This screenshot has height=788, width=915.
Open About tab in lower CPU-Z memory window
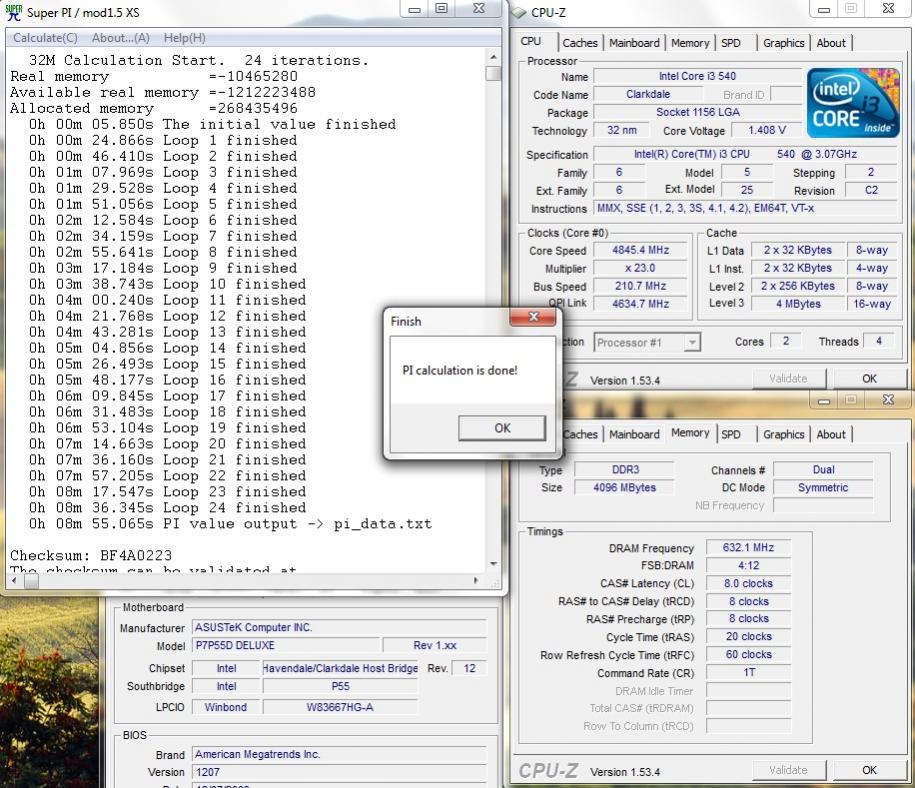(831, 434)
